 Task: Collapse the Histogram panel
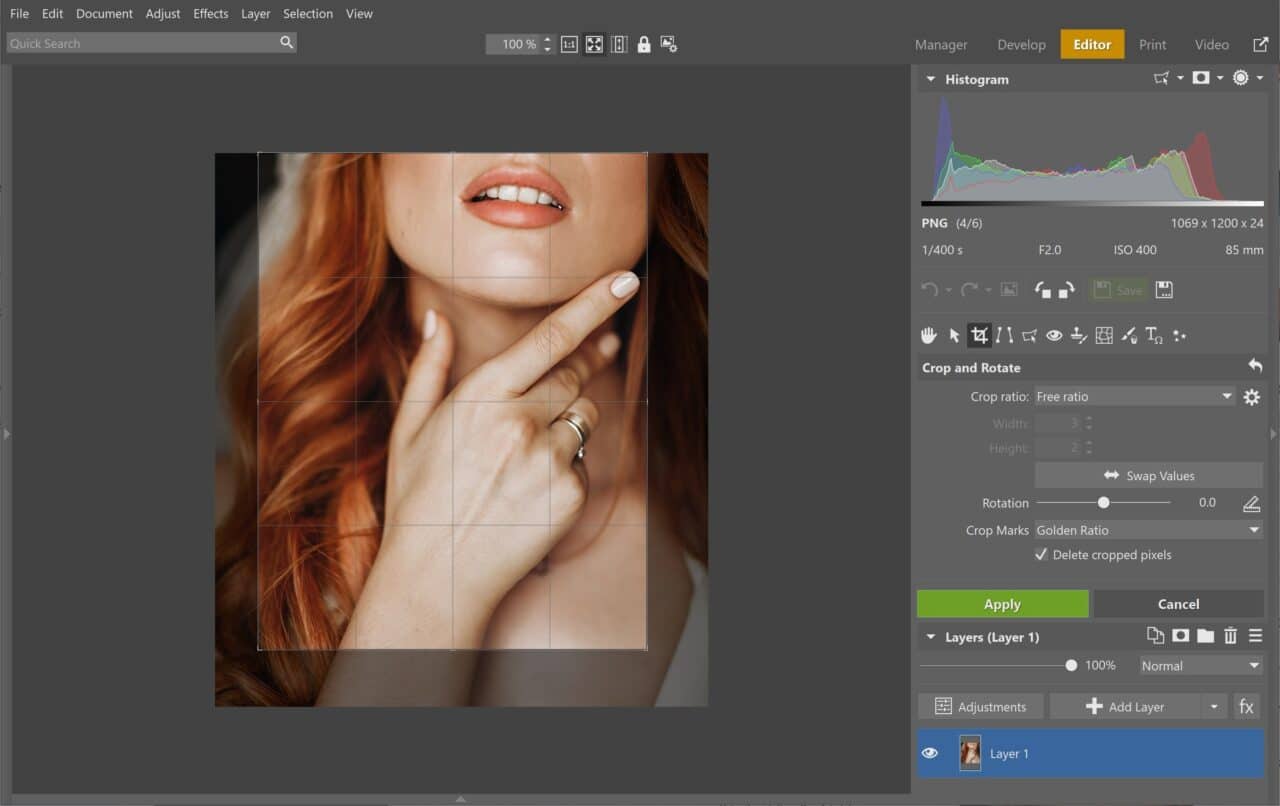pos(930,79)
